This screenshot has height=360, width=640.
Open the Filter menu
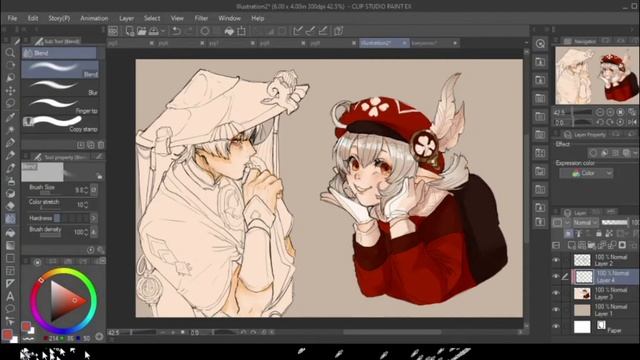point(201,18)
